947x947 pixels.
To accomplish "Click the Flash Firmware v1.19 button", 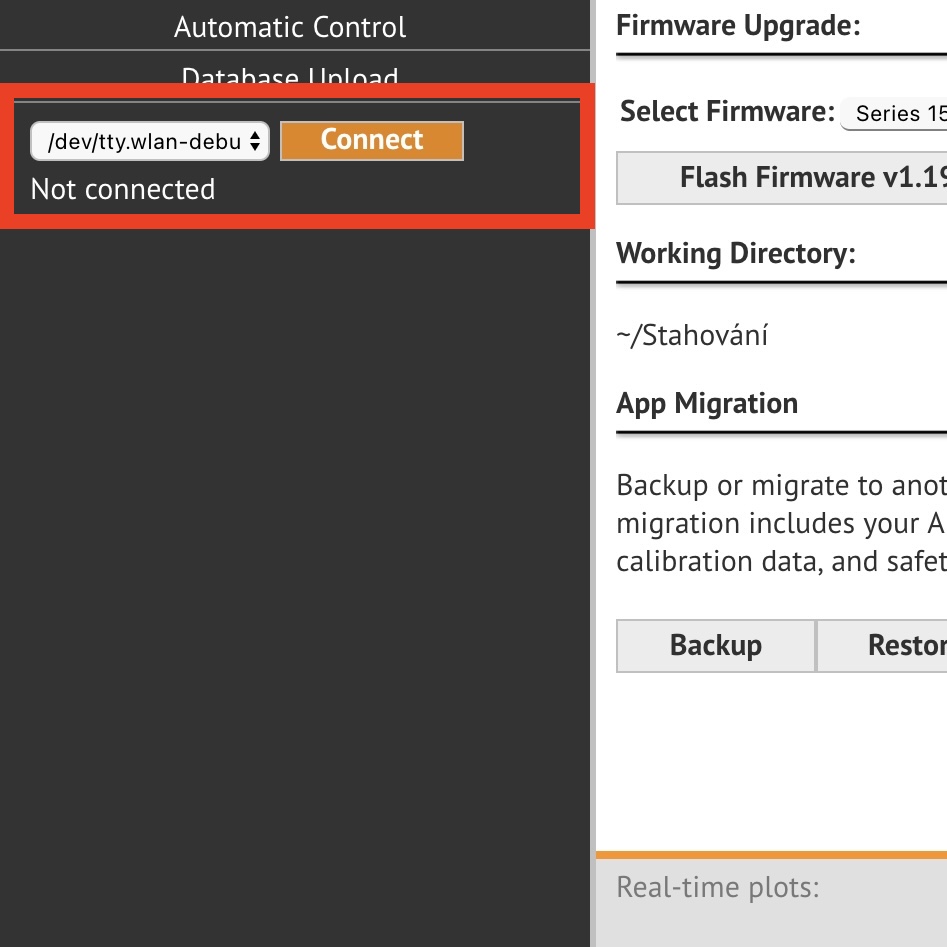I will (x=782, y=178).
